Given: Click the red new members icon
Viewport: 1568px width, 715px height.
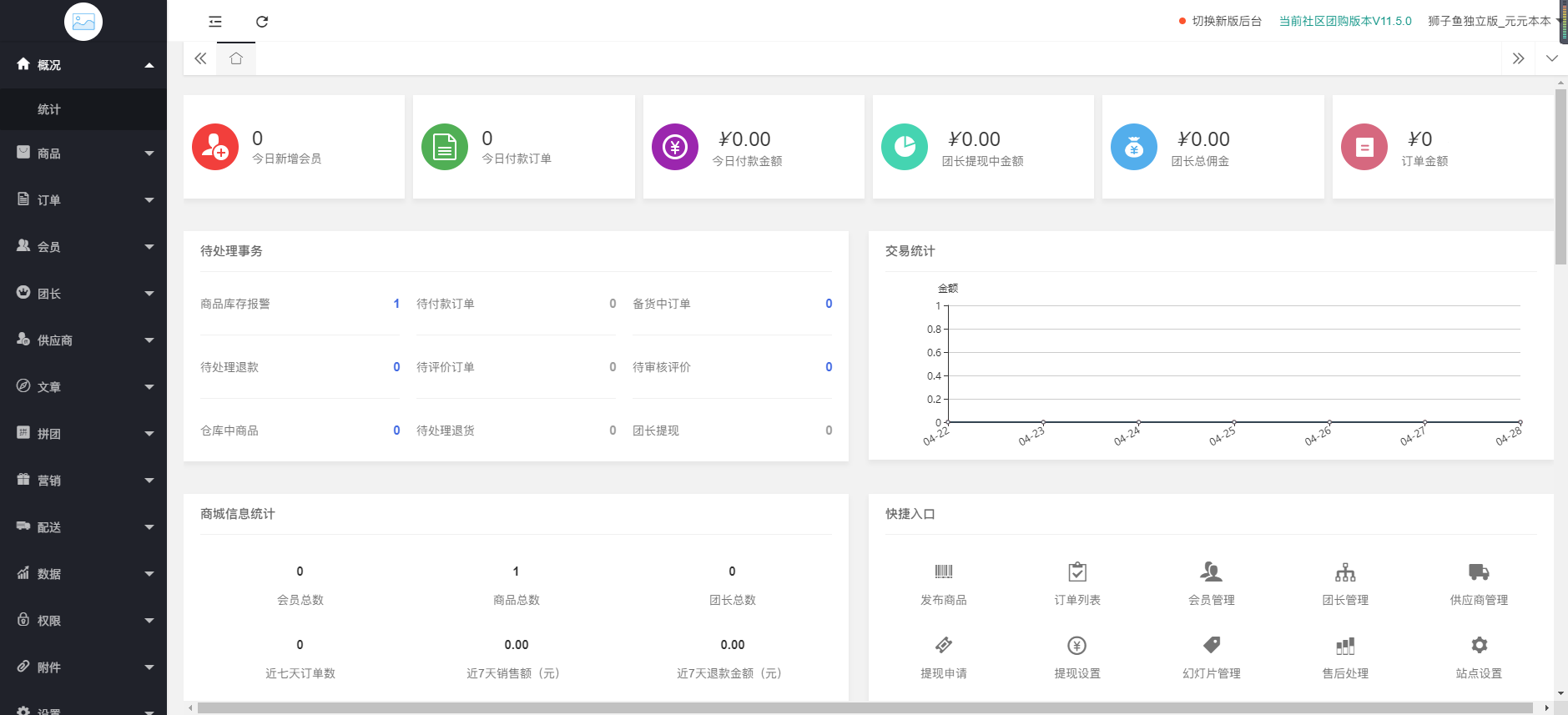Looking at the screenshot, I should (x=215, y=147).
